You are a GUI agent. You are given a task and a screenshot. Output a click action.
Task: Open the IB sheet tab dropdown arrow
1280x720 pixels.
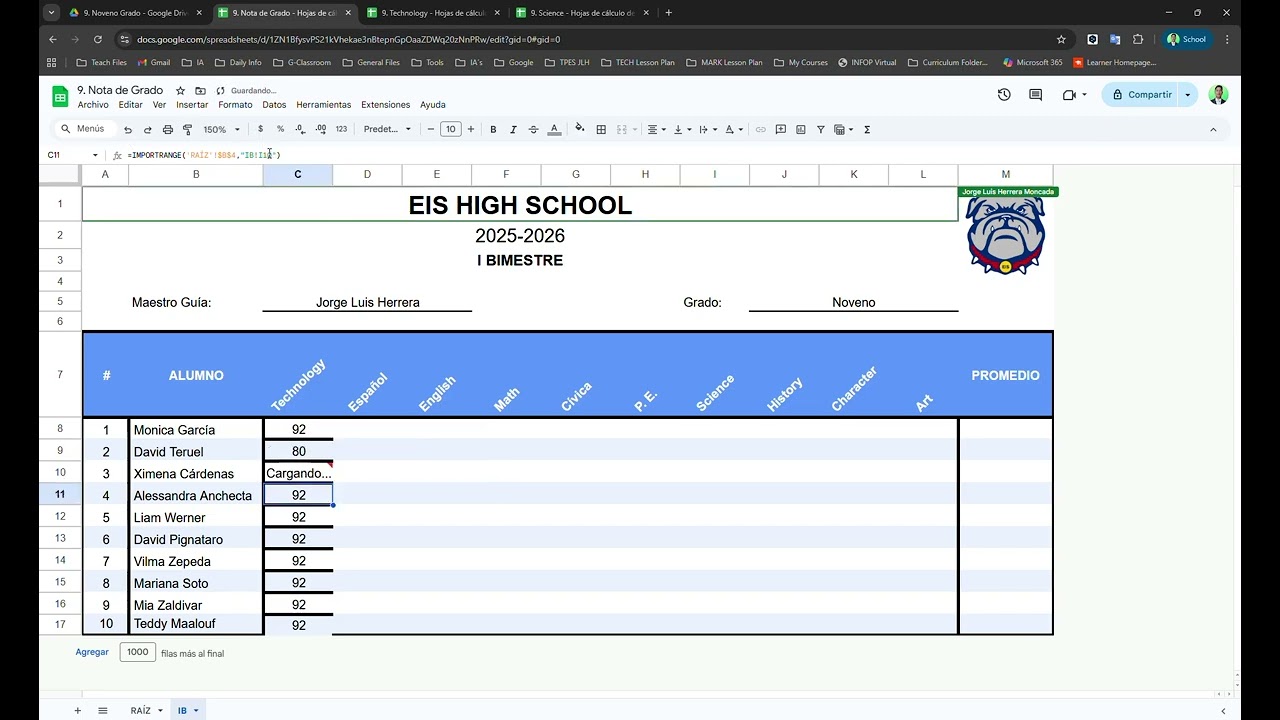(x=196, y=710)
